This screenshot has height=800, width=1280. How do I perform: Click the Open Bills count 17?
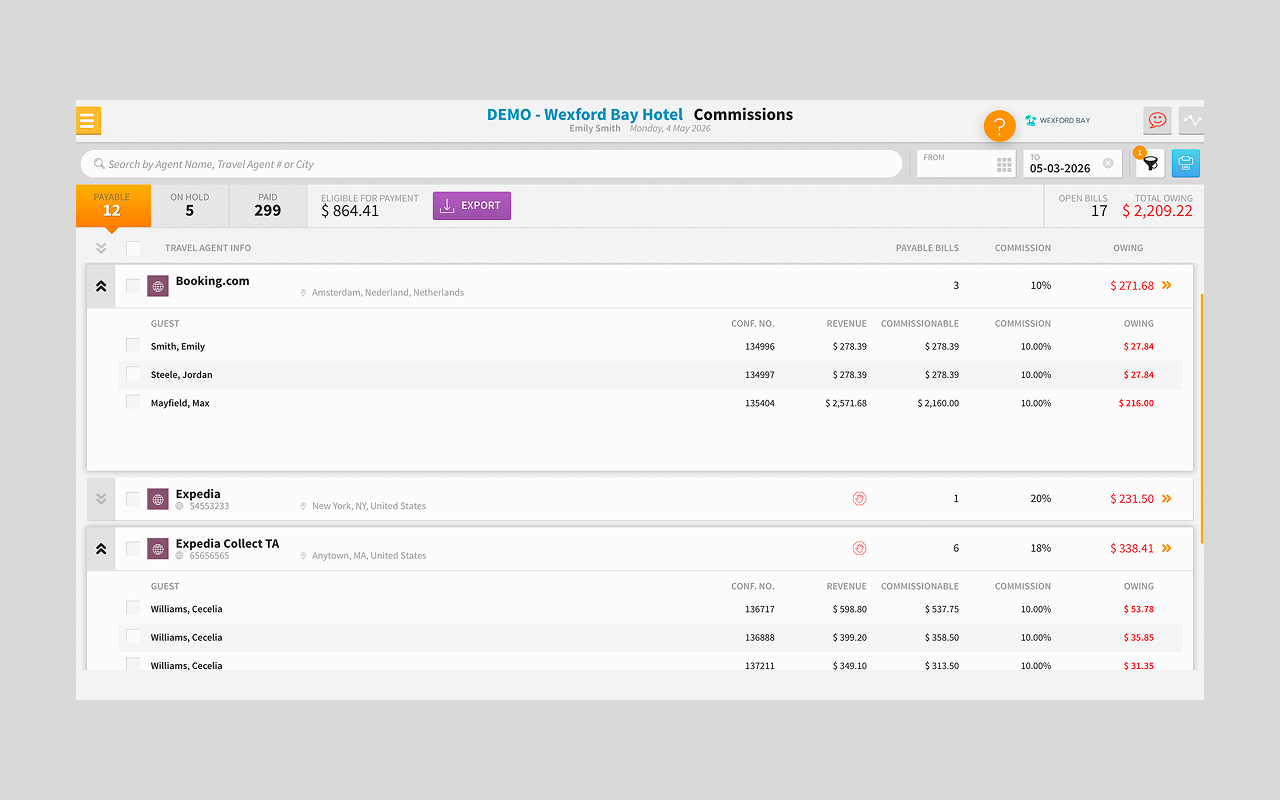(x=1099, y=211)
